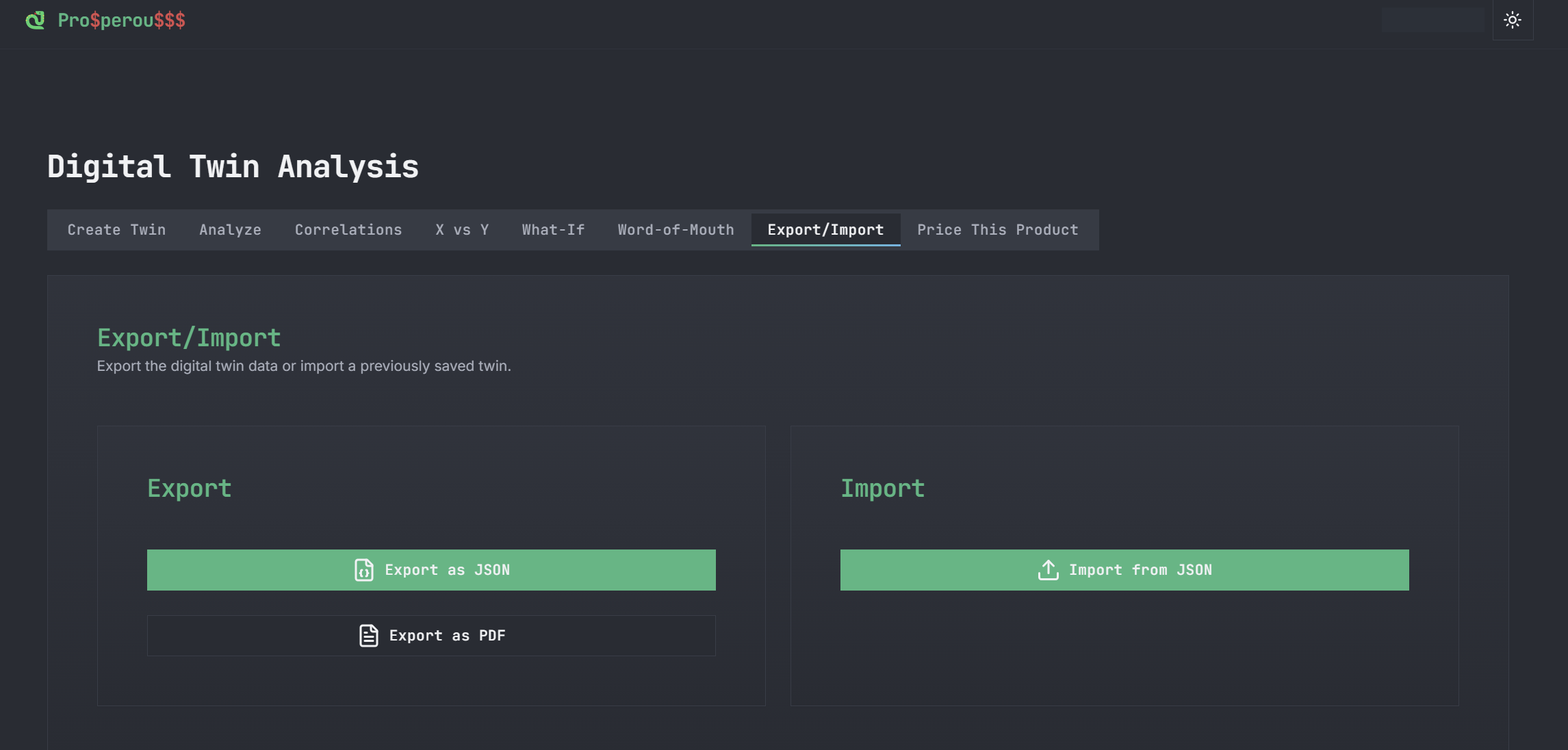The height and width of the screenshot is (750, 1568).
Task: Open the Correlations tab
Action: click(x=348, y=230)
